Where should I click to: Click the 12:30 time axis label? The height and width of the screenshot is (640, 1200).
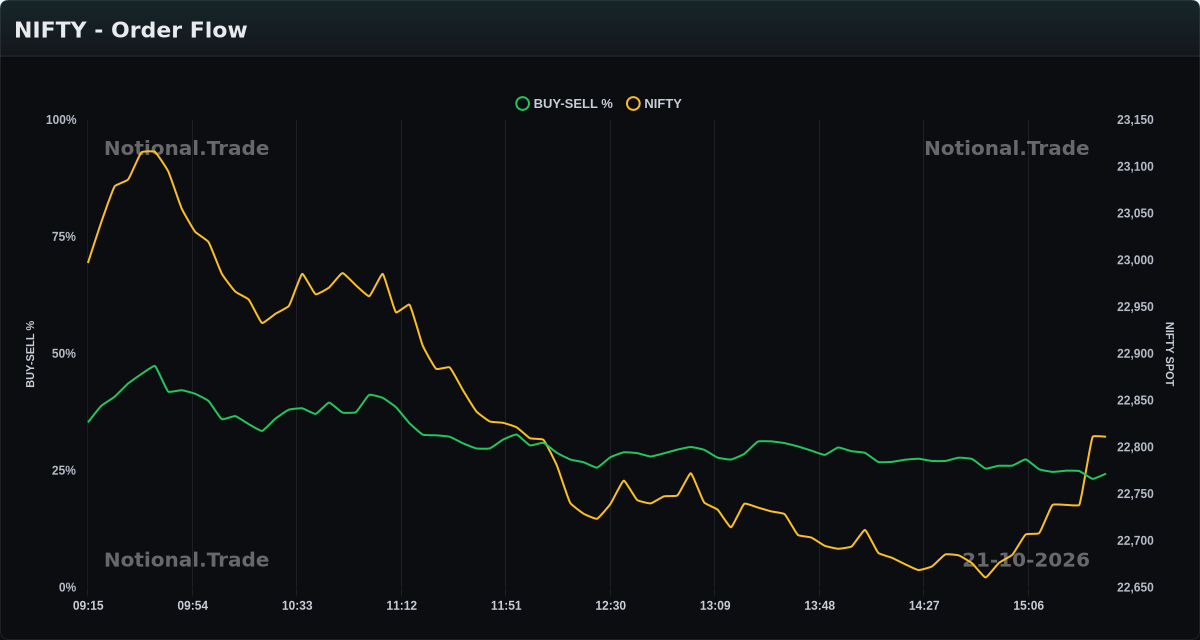[611, 606]
